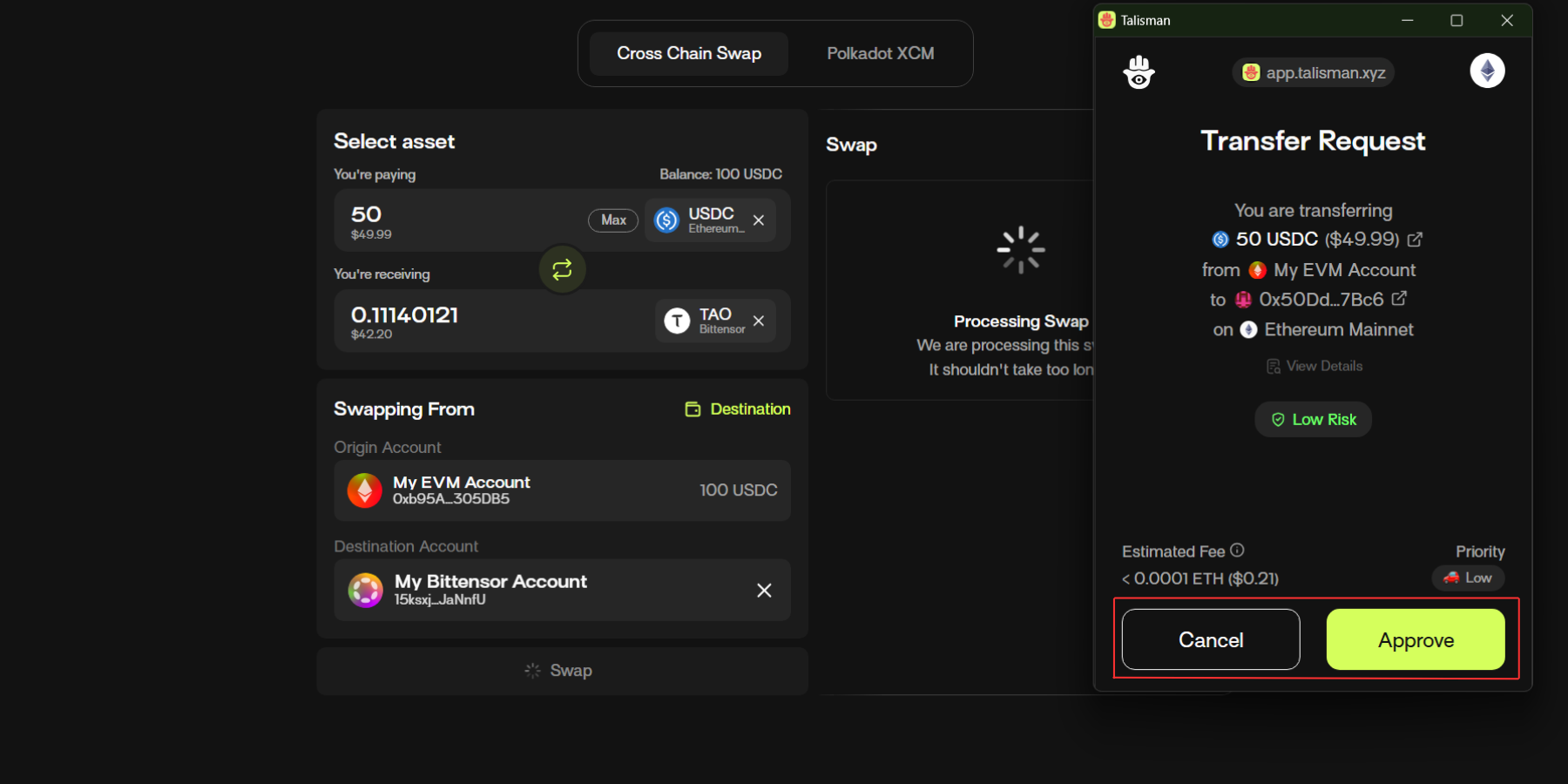Open the Low priority fee selector

pyautogui.click(x=1468, y=578)
